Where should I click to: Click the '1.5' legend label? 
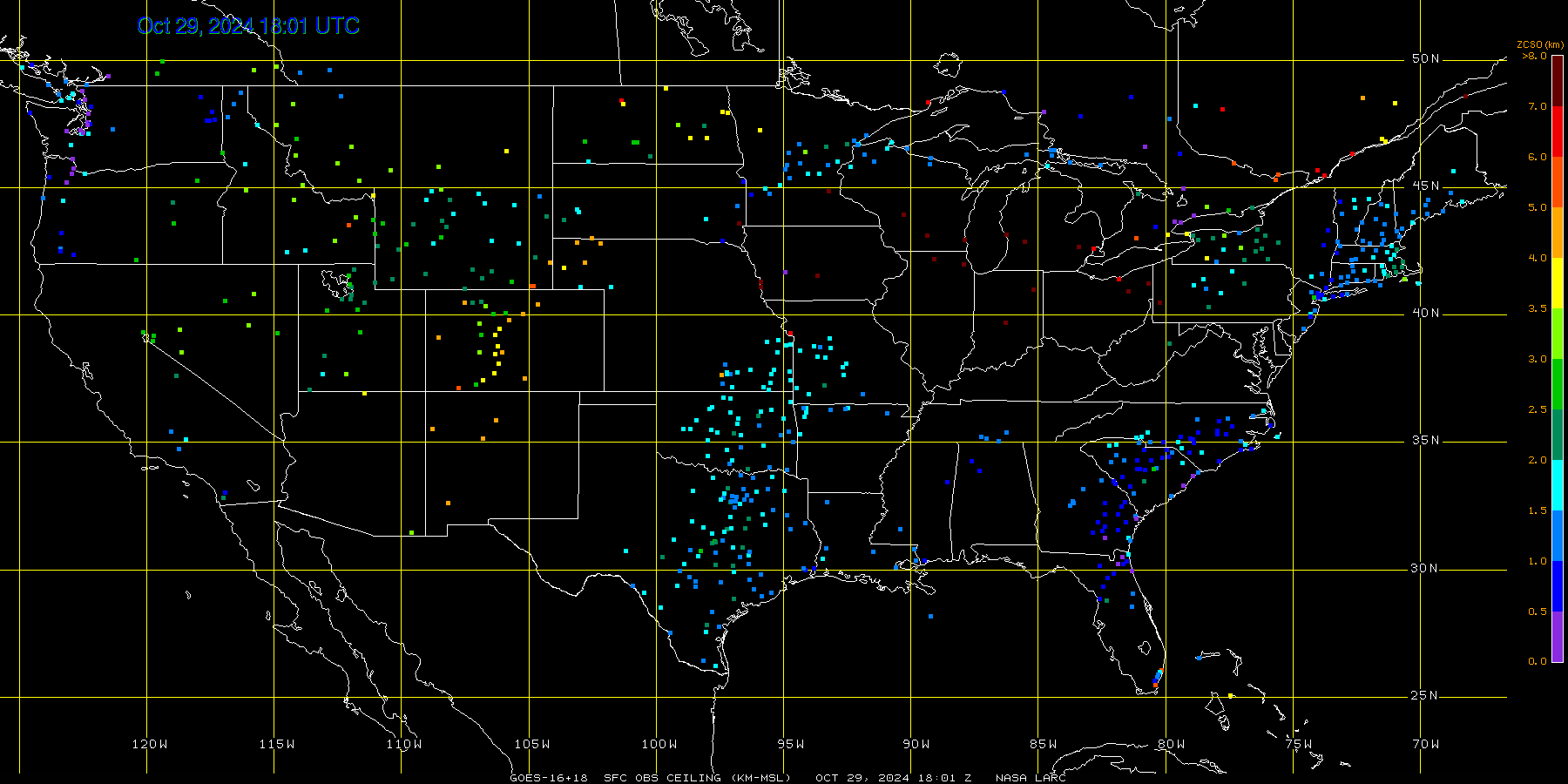1538,510
